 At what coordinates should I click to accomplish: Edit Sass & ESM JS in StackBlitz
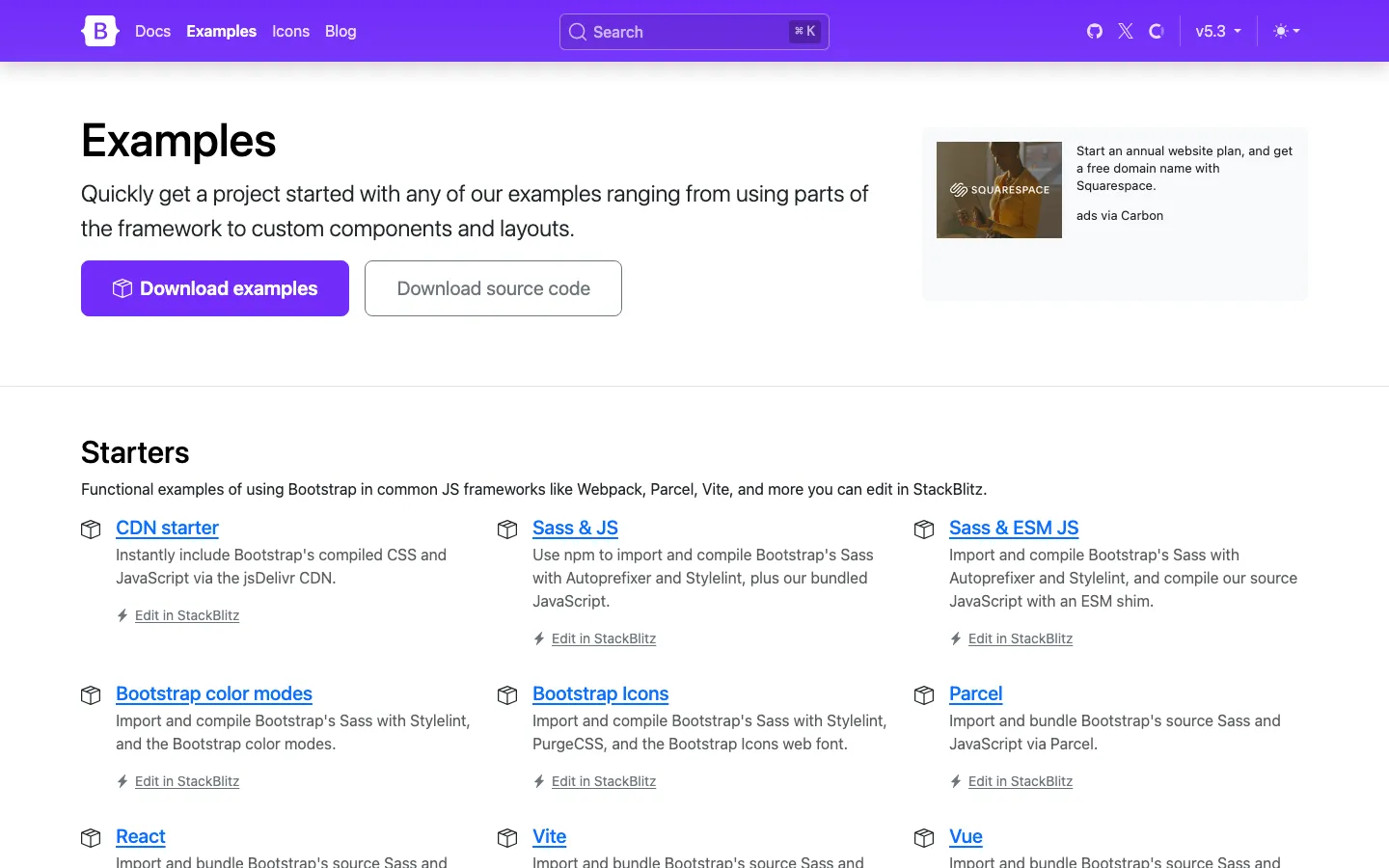click(x=1021, y=638)
